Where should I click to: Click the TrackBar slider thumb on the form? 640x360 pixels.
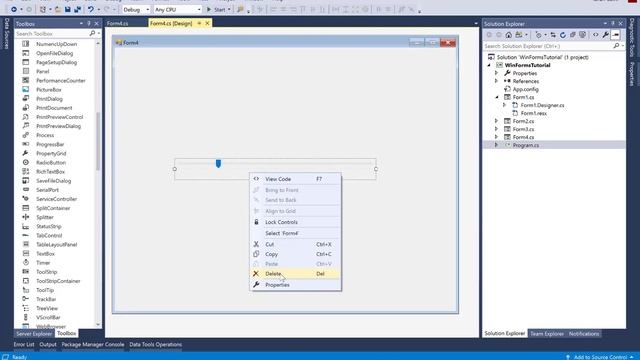218,163
